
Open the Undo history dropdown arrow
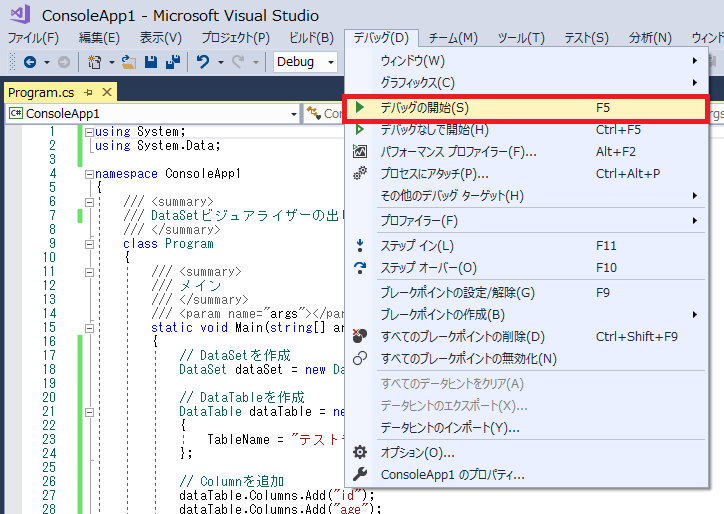point(221,62)
